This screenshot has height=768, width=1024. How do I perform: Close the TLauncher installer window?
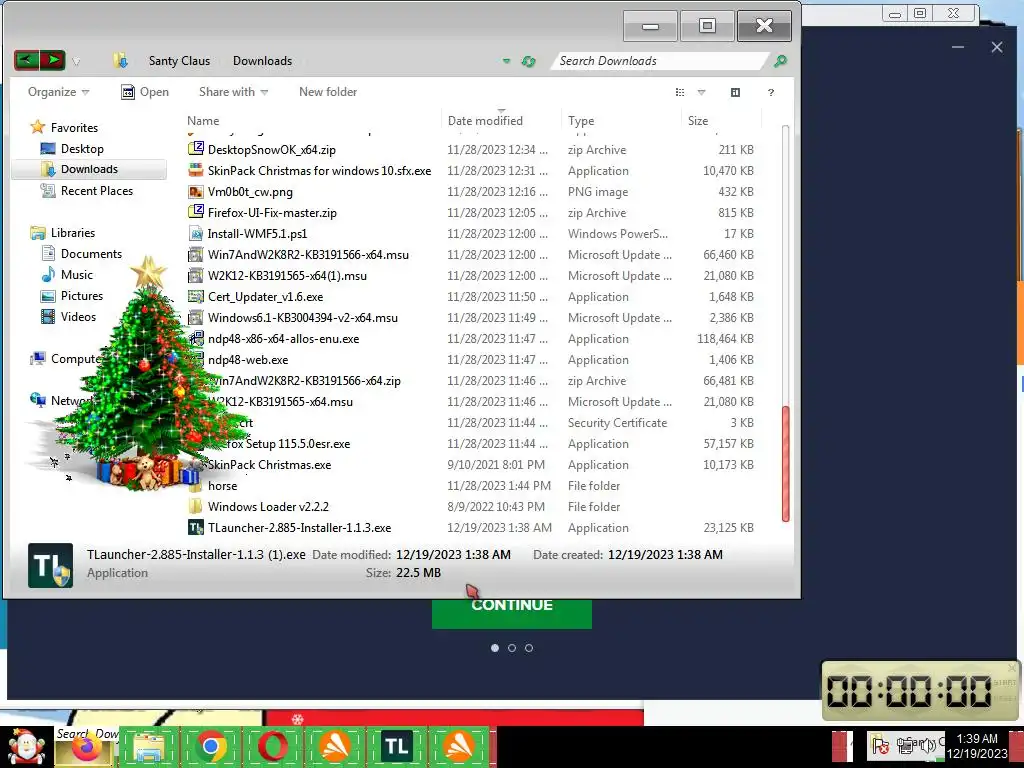997,47
